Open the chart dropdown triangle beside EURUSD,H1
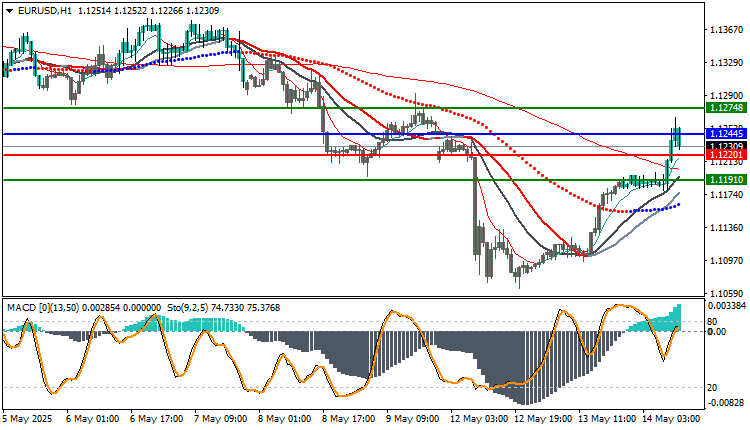This screenshot has height=430, width=750. point(10,11)
